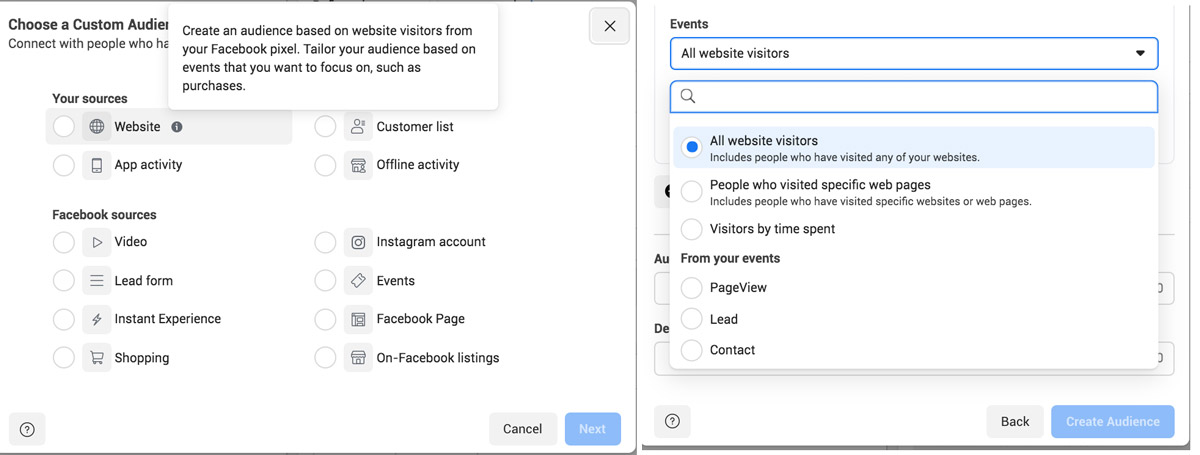
Task: Select the Instant Experience radio button
Action: pyautogui.click(x=64, y=319)
